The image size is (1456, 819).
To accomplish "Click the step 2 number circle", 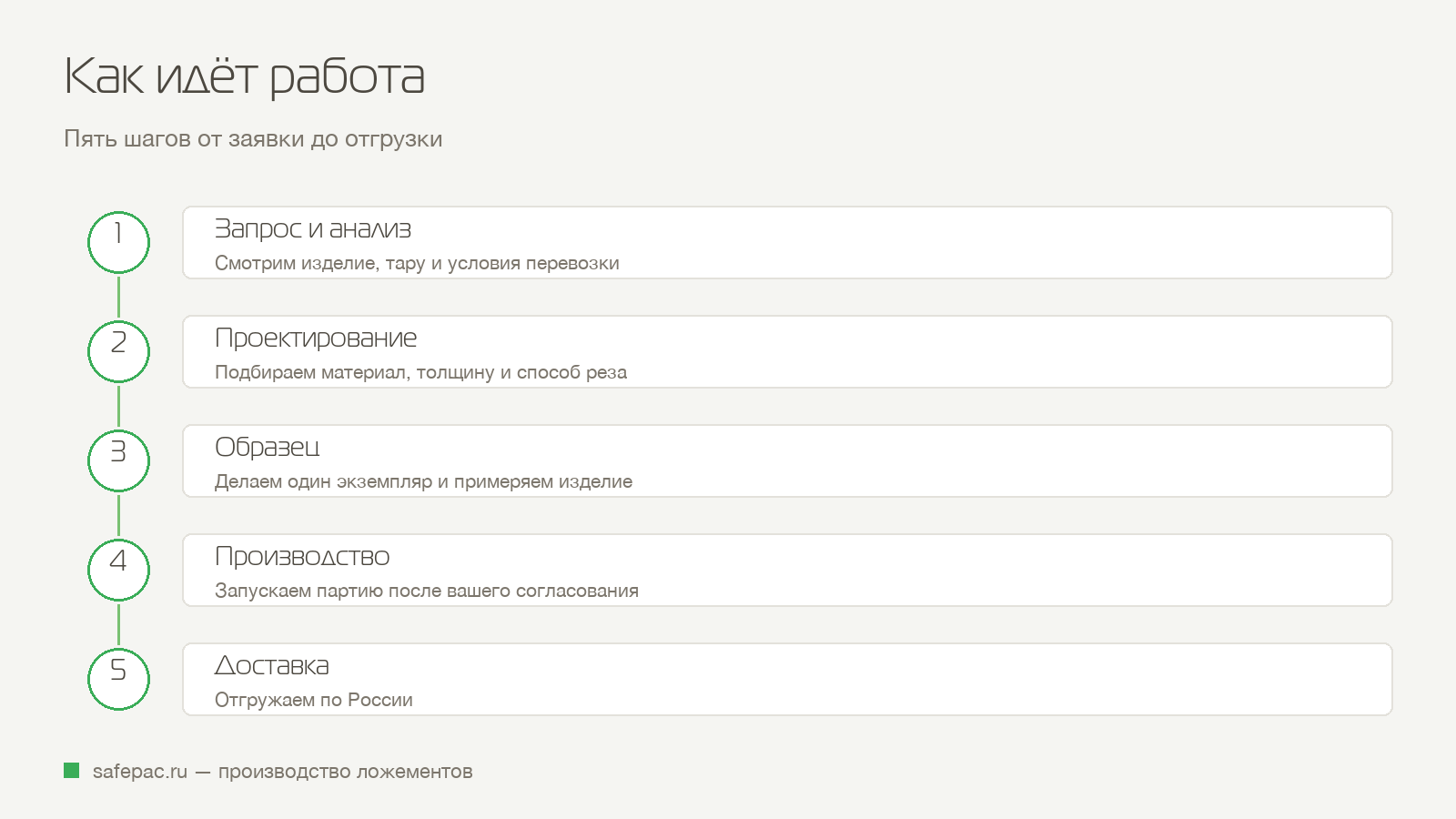I will [x=118, y=351].
